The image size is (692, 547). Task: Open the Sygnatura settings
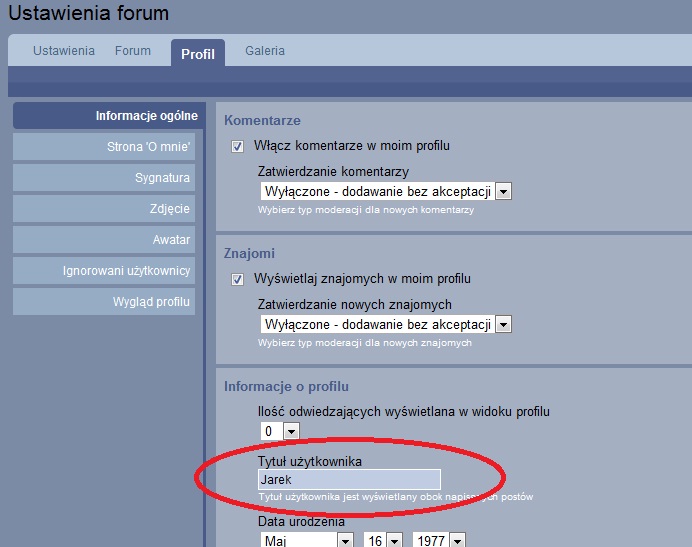109,178
